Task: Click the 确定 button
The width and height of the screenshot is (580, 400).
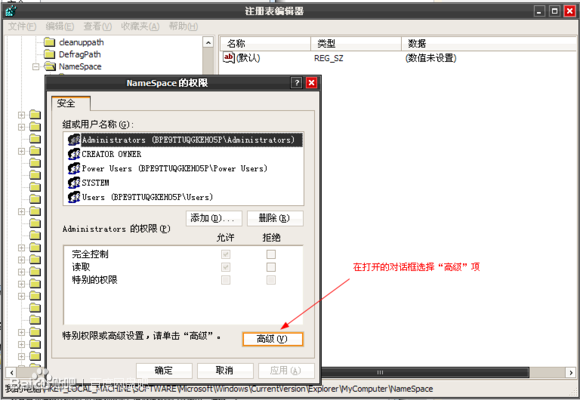Action: (164, 370)
